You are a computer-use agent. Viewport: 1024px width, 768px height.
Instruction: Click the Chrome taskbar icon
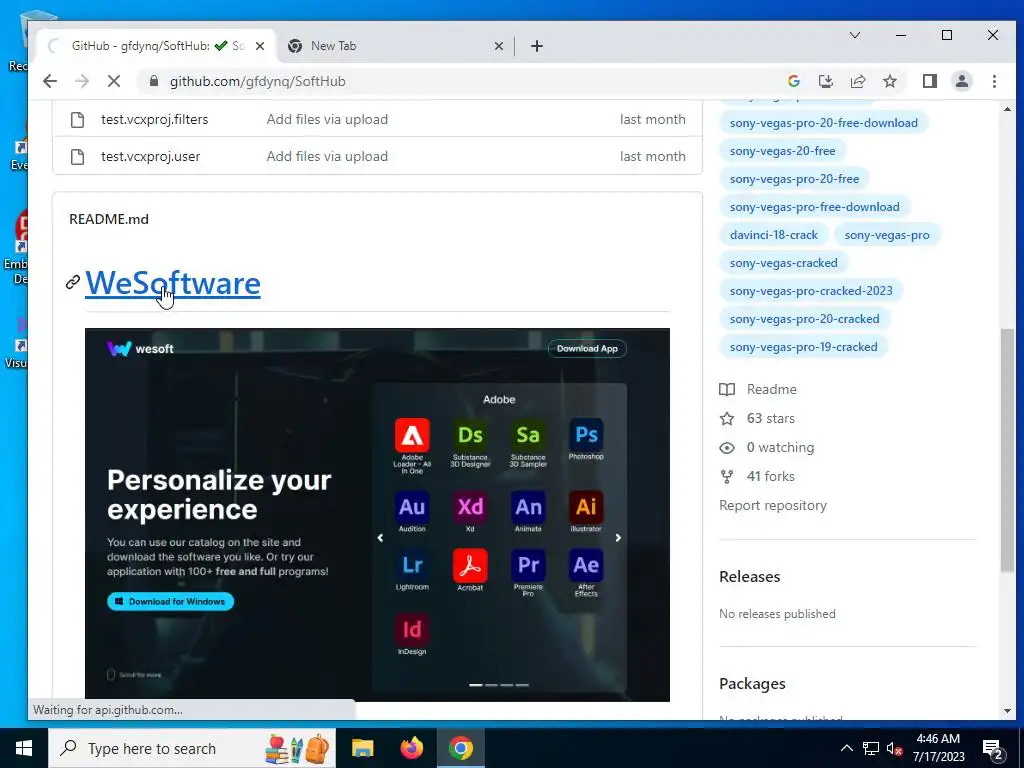coord(460,748)
